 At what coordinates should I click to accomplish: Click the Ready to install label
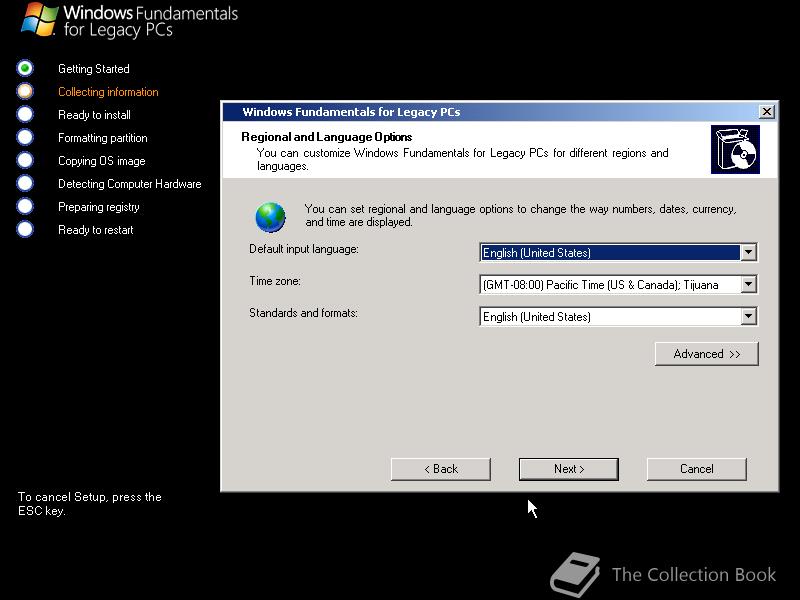[94, 115]
